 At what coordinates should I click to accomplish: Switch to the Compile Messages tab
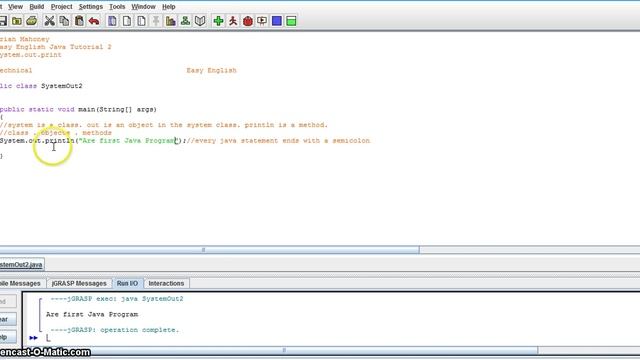pyautogui.click(x=22, y=283)
